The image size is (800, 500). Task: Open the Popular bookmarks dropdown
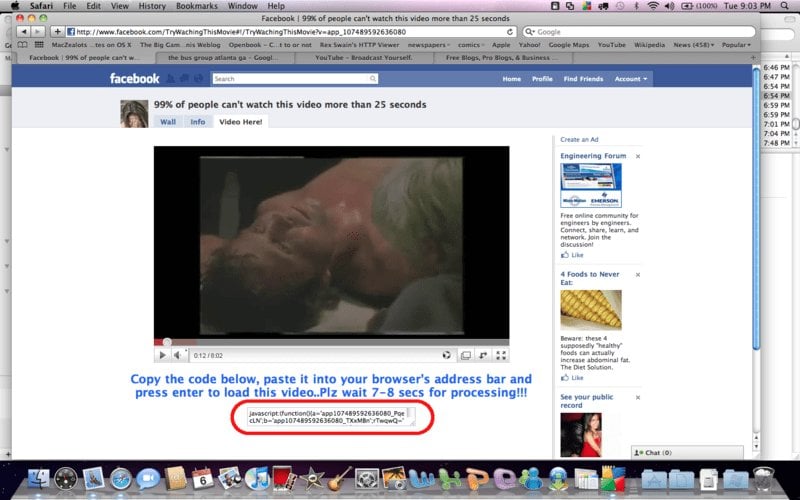(738, 45)
